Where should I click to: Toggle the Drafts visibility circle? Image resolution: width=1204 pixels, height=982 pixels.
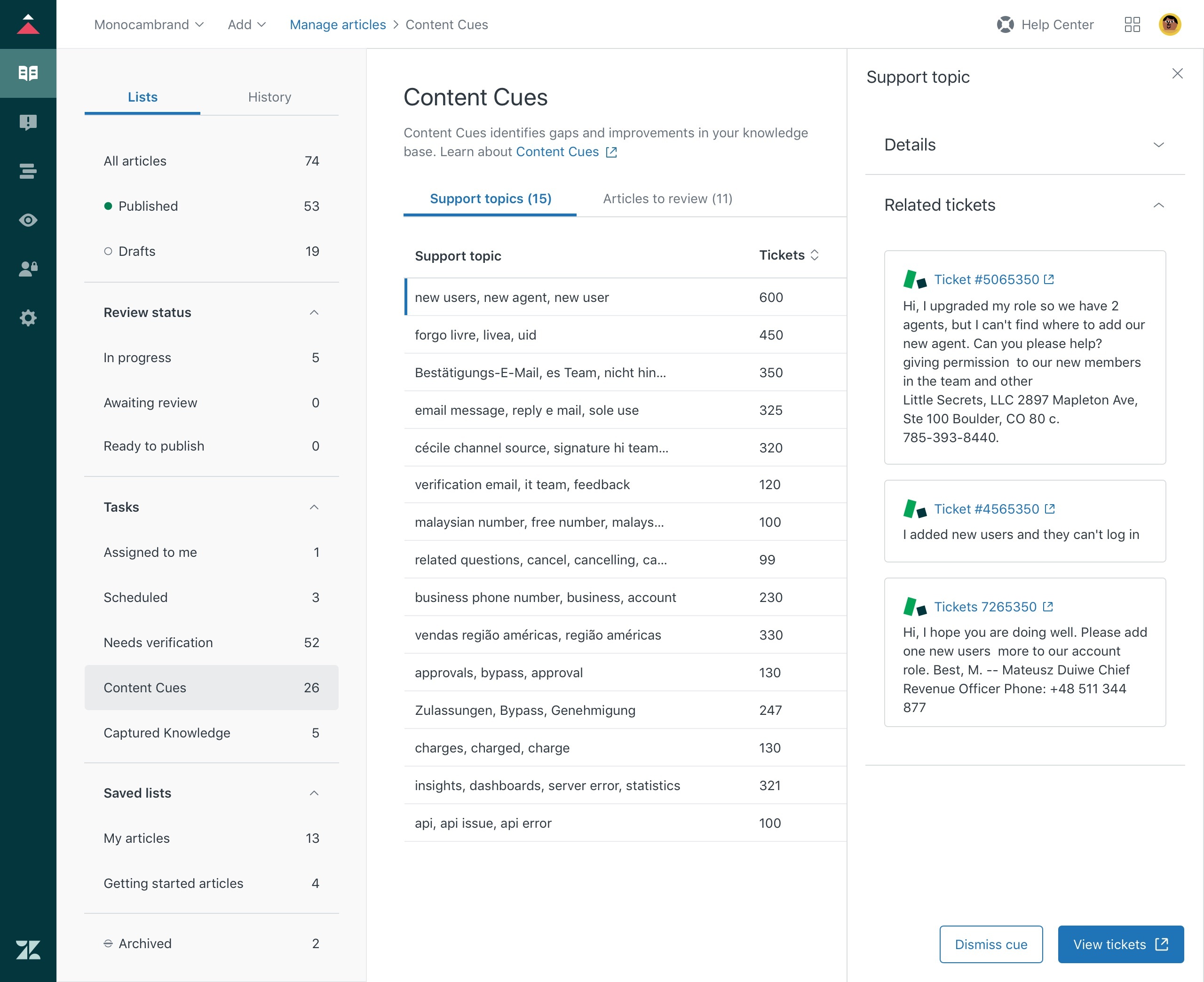[107, 250]
